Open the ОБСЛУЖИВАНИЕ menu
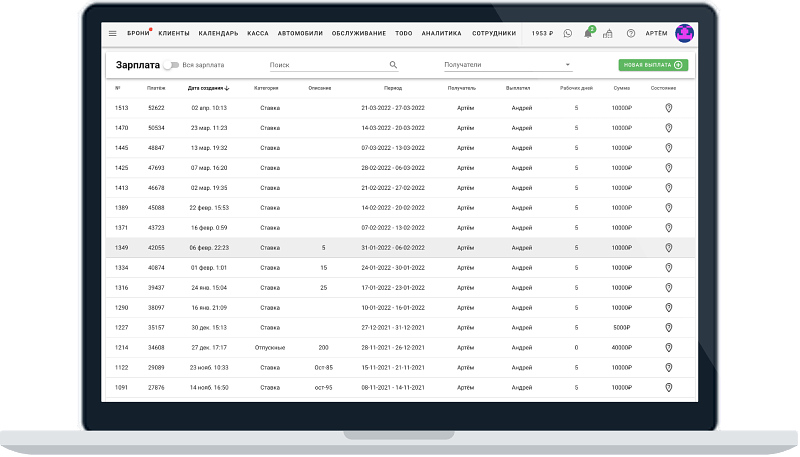The image size is (800, 457). click(359, 34)
